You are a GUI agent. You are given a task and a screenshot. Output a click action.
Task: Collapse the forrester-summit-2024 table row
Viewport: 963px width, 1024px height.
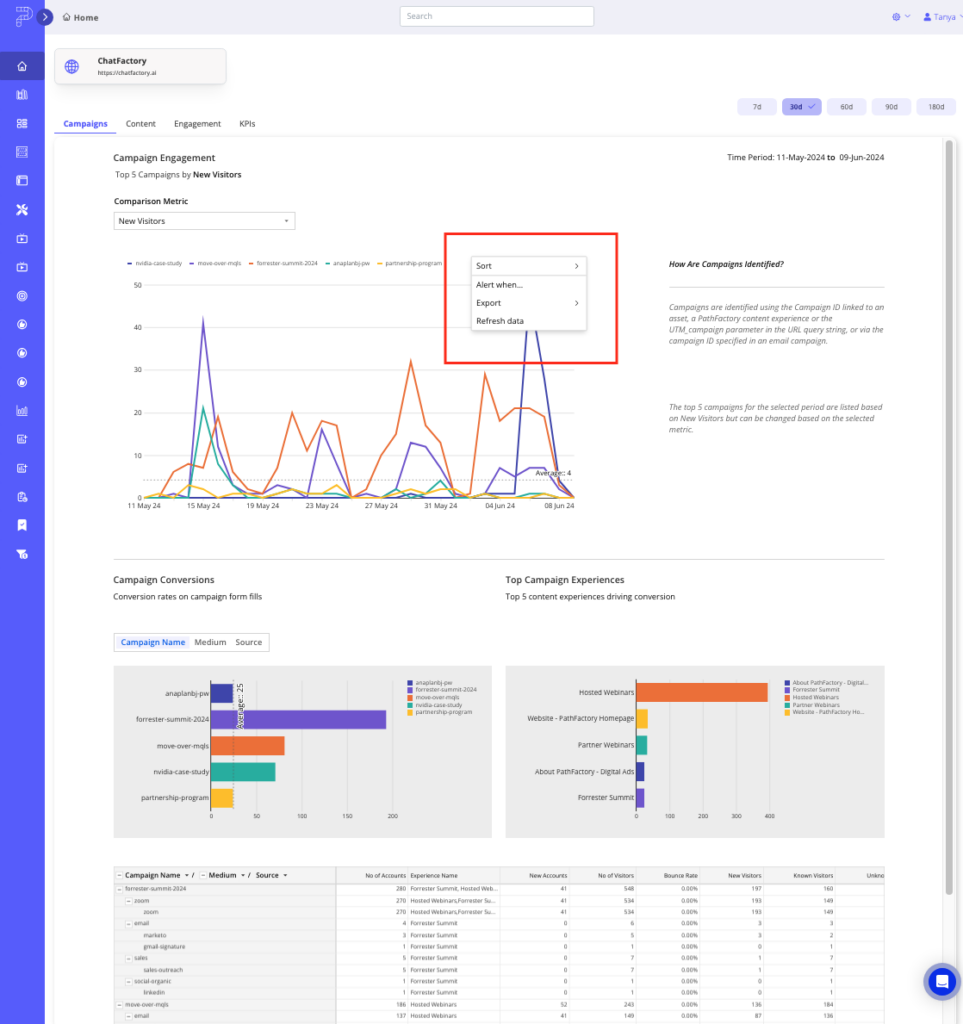[119, 889]
